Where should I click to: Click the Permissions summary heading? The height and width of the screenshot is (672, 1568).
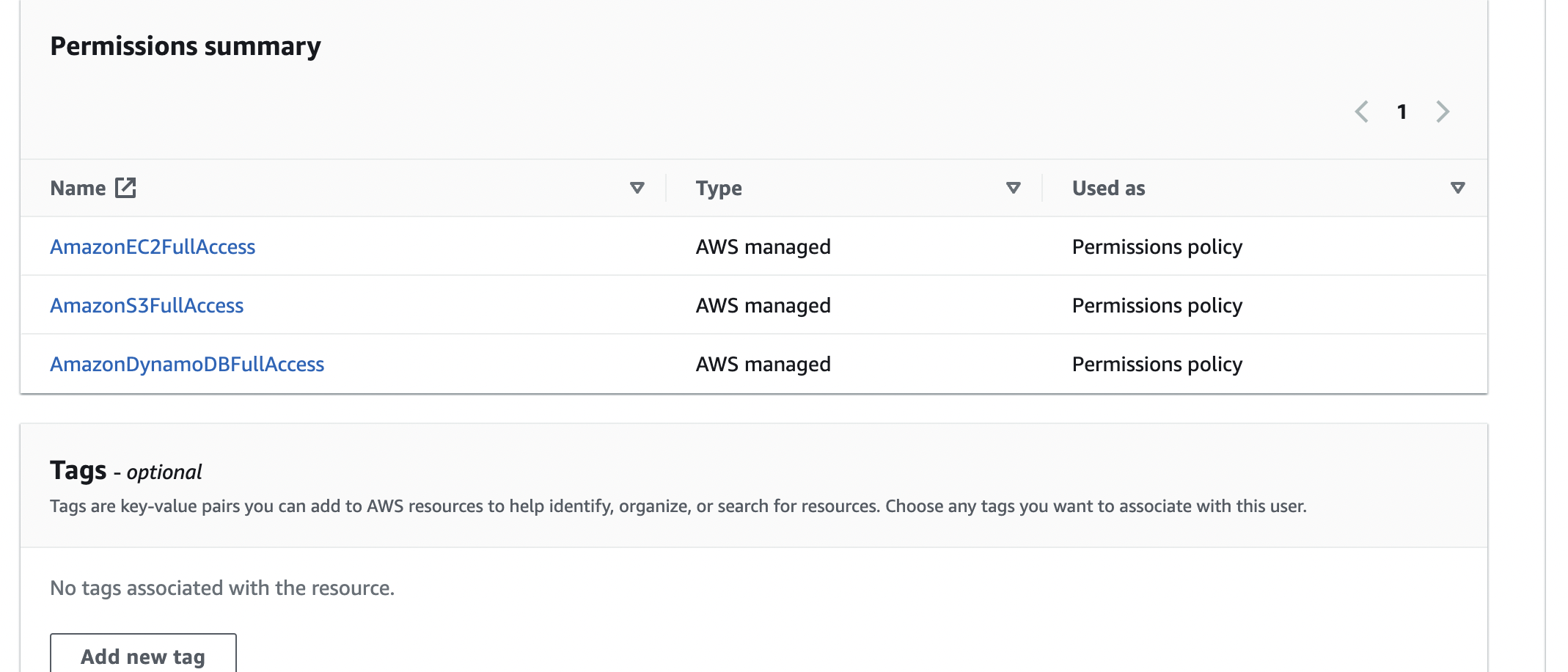(185, 45)
